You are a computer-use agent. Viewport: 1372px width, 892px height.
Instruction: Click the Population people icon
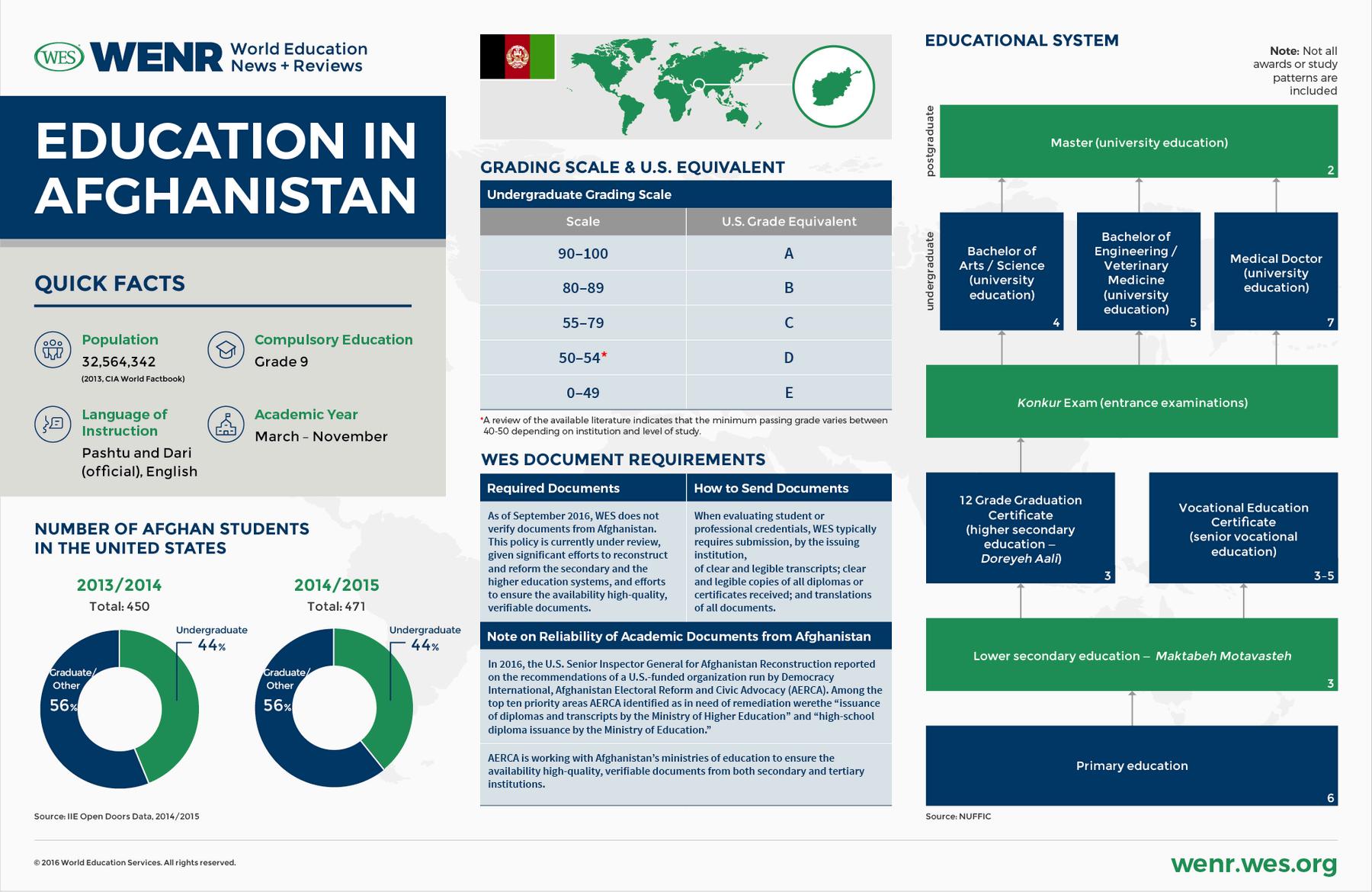tap(53, 350)
